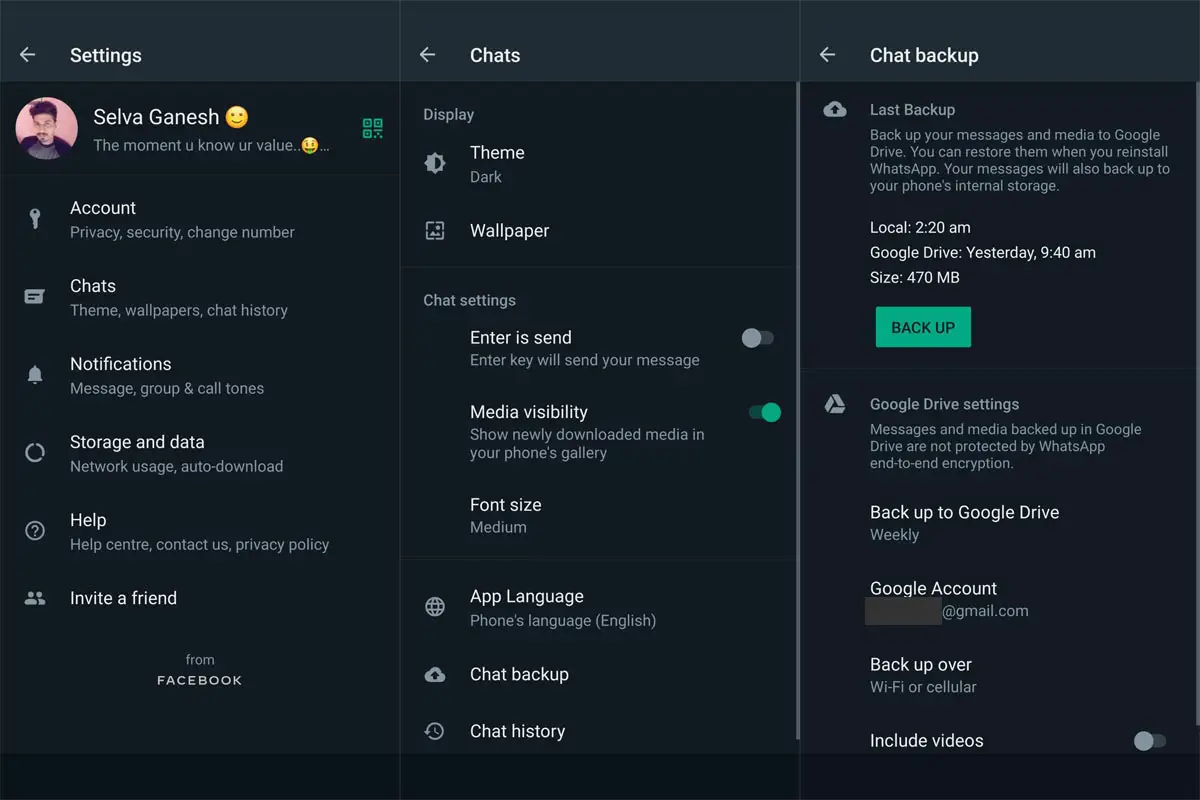Screen dimensions: 1200x800
Task: Click the Chat history clock icon
Action: coord(435,731)
